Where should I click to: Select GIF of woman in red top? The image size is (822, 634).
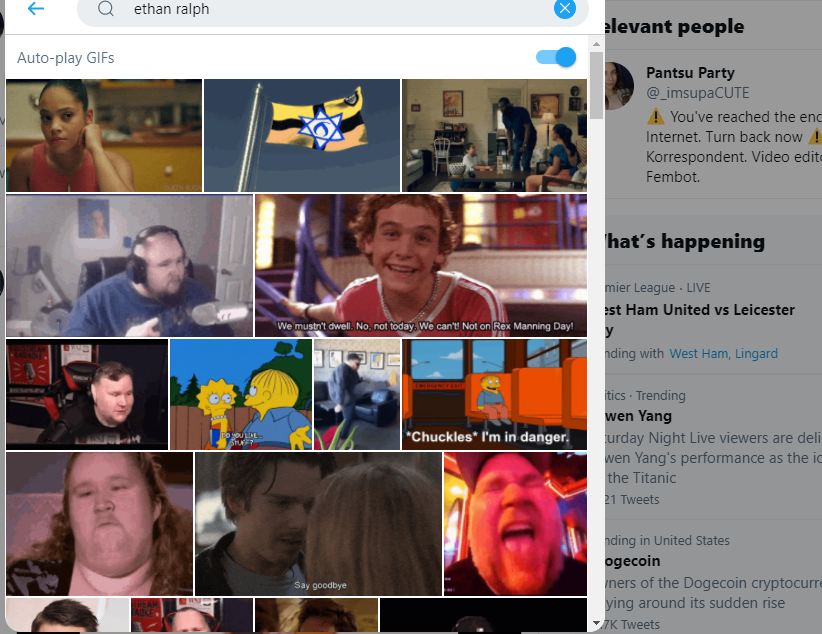[104, 135]
